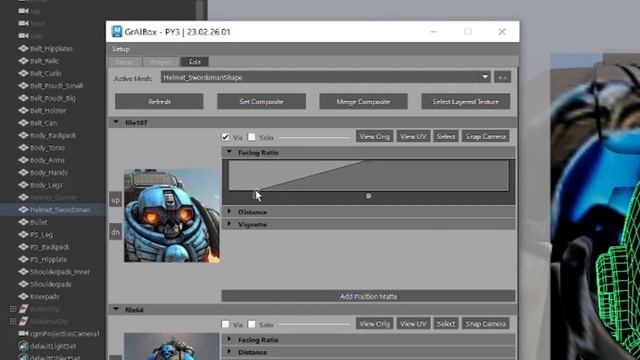Image resolution: width=640 pixels, height=360 pixels.
Task: Enable the Solo checkbox for file107
Action: pos(252,137)
